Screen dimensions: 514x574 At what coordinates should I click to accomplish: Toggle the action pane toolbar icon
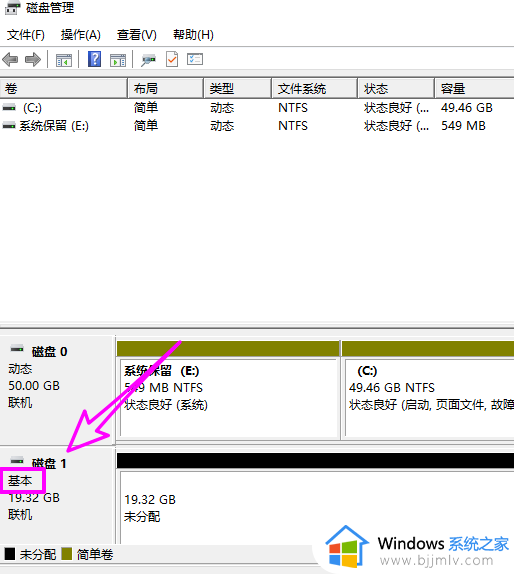(118, 60)
